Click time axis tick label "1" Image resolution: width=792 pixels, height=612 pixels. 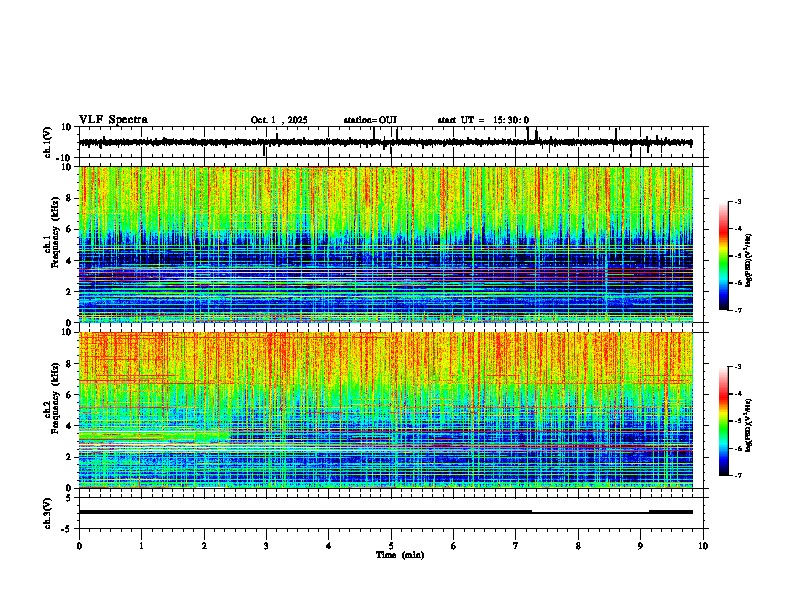[x=141, y=546]
